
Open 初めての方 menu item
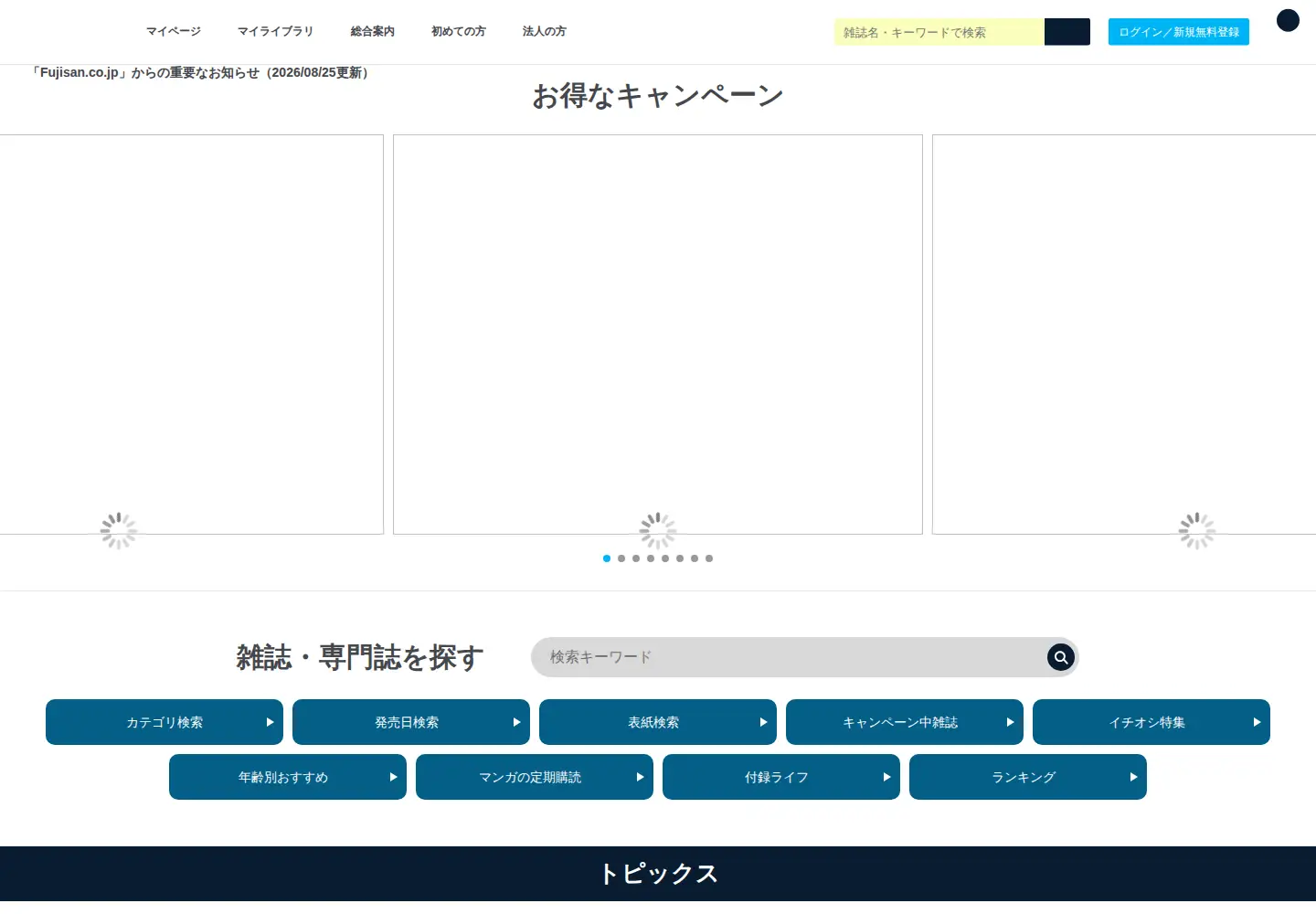(459, 31)
